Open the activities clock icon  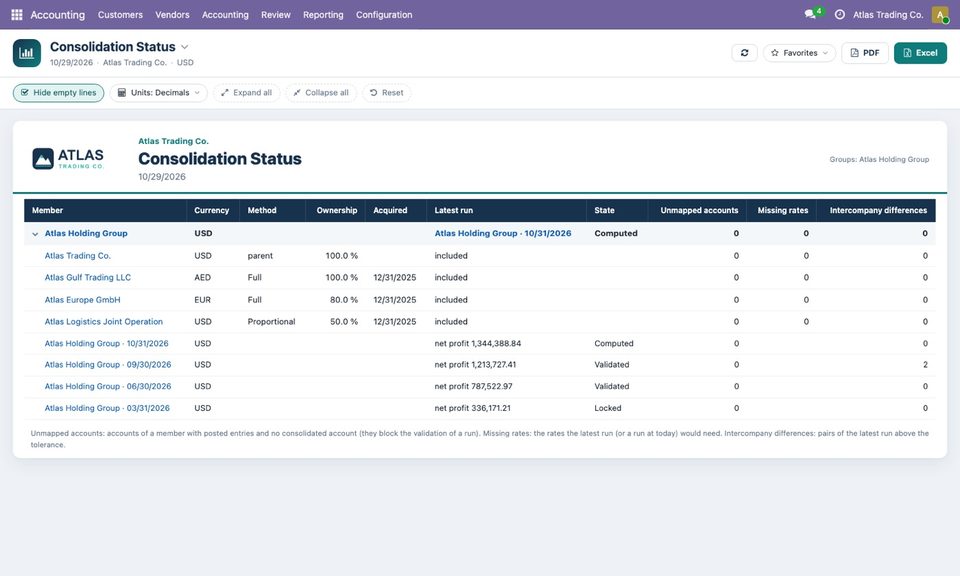839,15
